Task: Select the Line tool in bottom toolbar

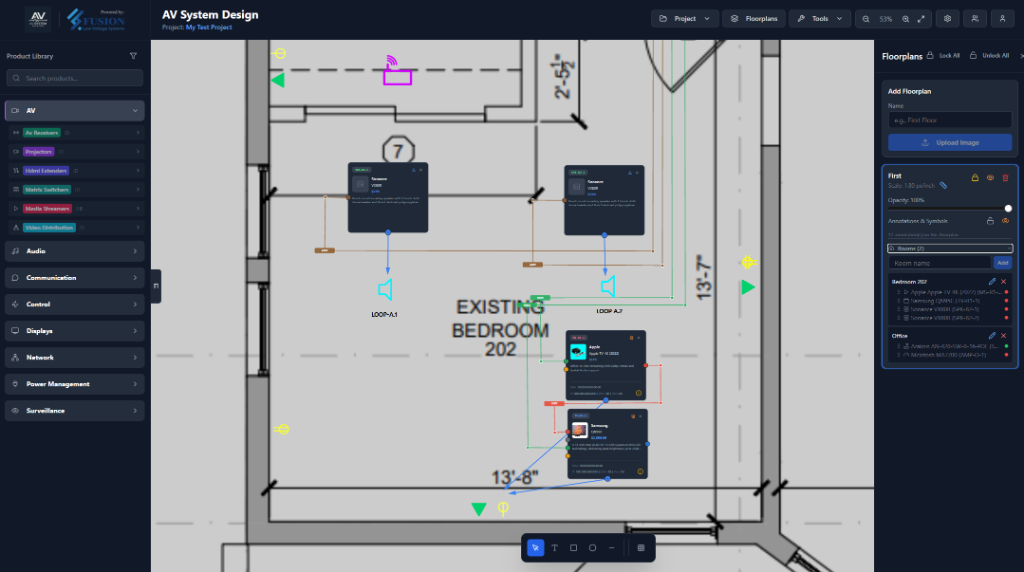Action: [611, 548]
